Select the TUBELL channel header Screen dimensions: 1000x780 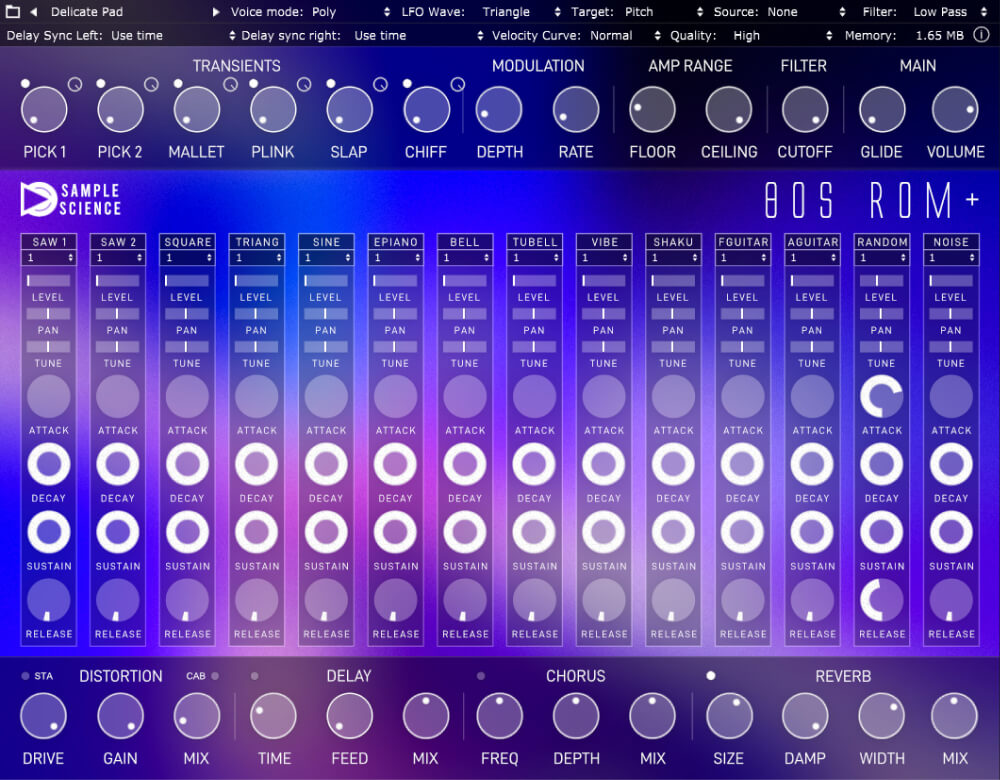pyautogui.click(x=534, y=242)
